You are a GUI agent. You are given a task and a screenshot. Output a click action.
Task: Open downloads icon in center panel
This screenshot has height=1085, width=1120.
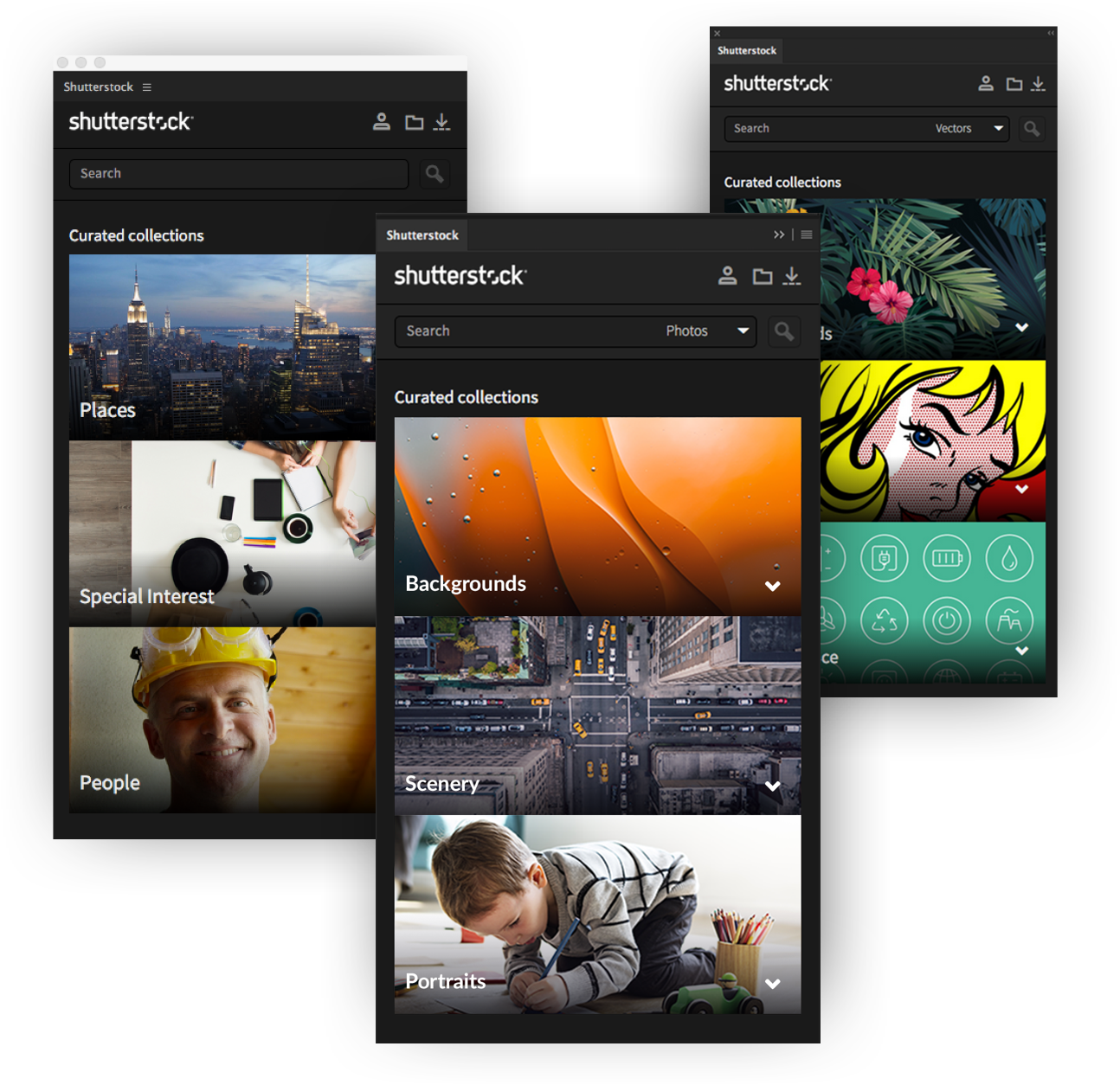[x=791, y=276]
